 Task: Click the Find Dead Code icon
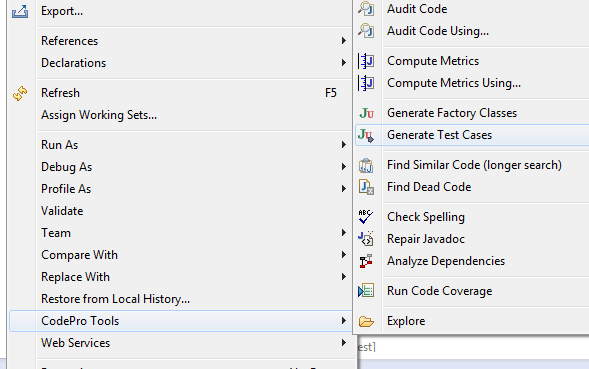point(366,187)
